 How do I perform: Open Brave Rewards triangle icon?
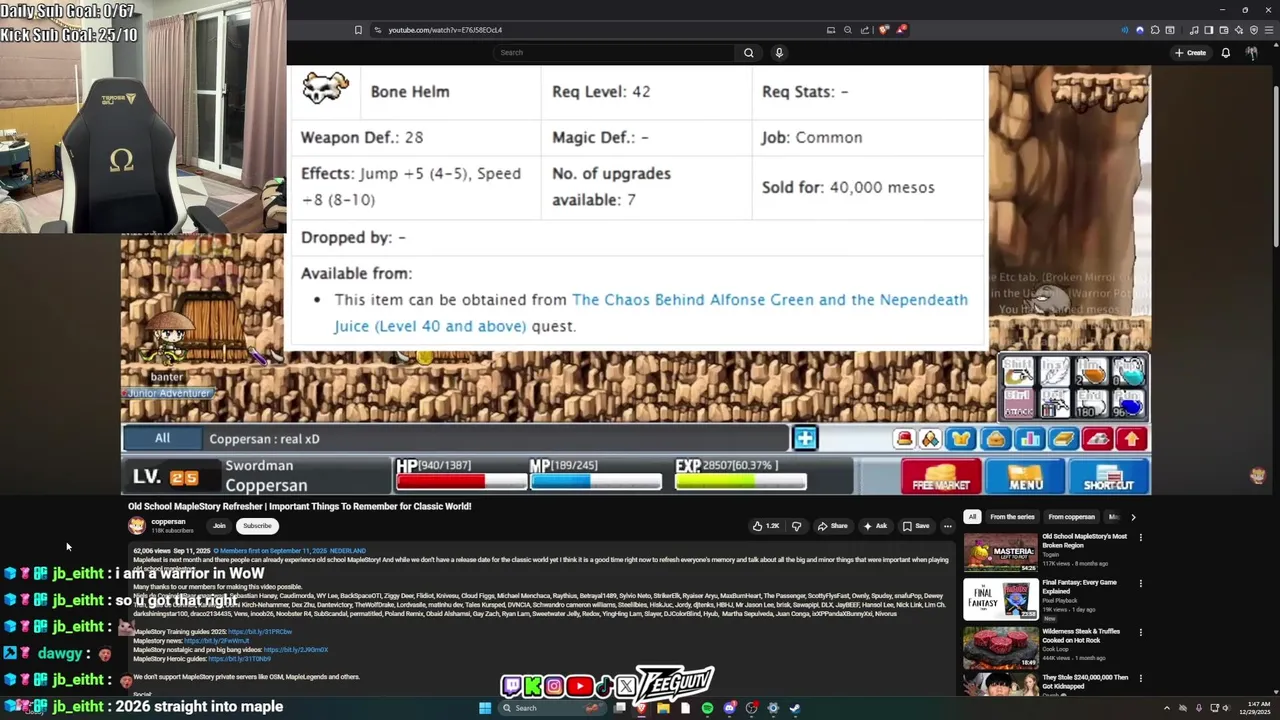902,30
